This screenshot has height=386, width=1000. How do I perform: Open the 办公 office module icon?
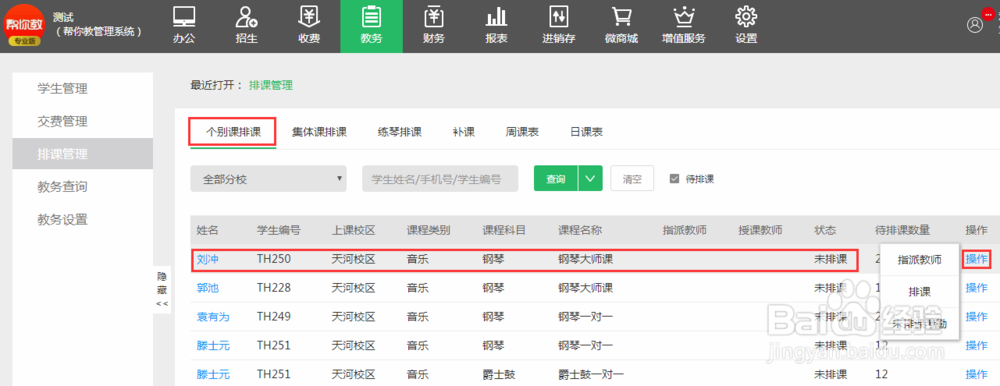(x=184, y=17)
